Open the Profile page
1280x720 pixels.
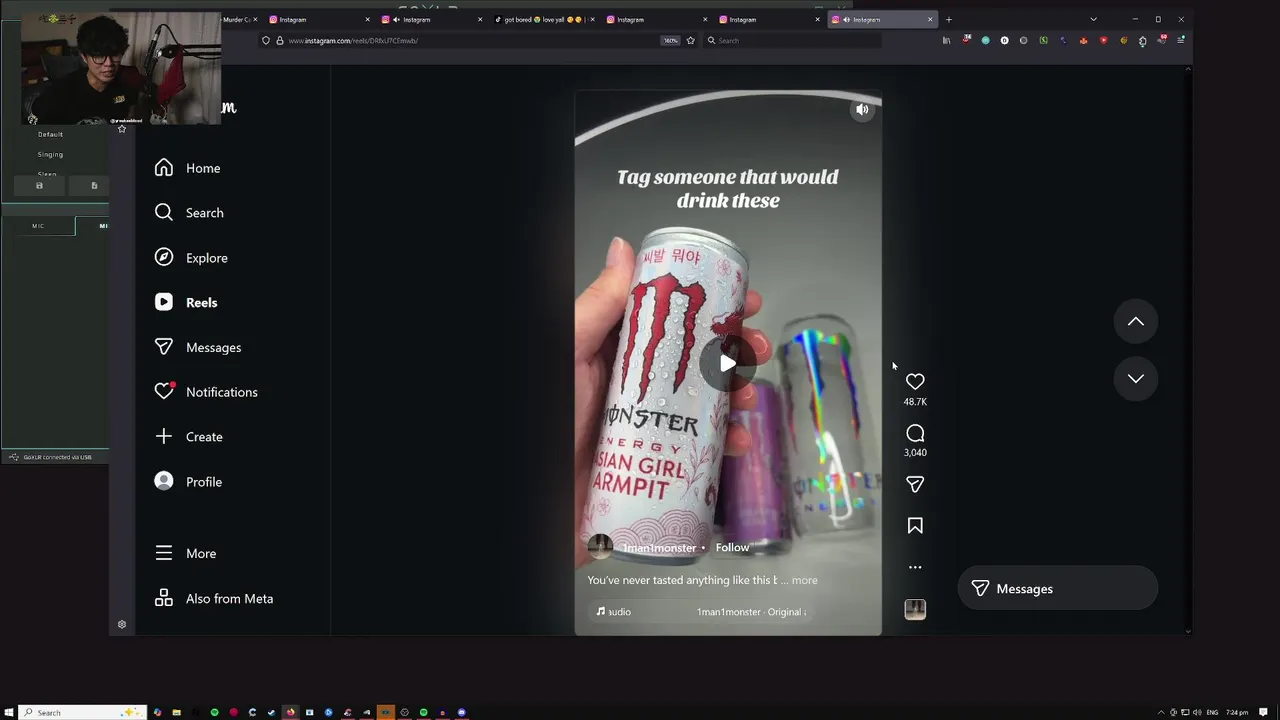[x=189, y=482]
